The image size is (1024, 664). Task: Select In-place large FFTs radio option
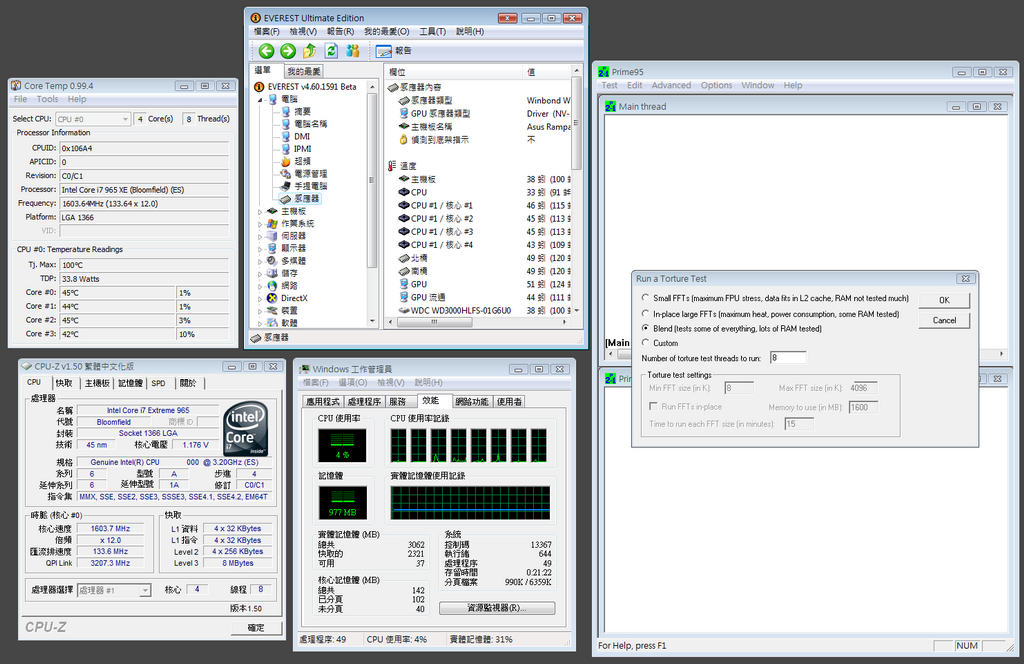[644, 313]
